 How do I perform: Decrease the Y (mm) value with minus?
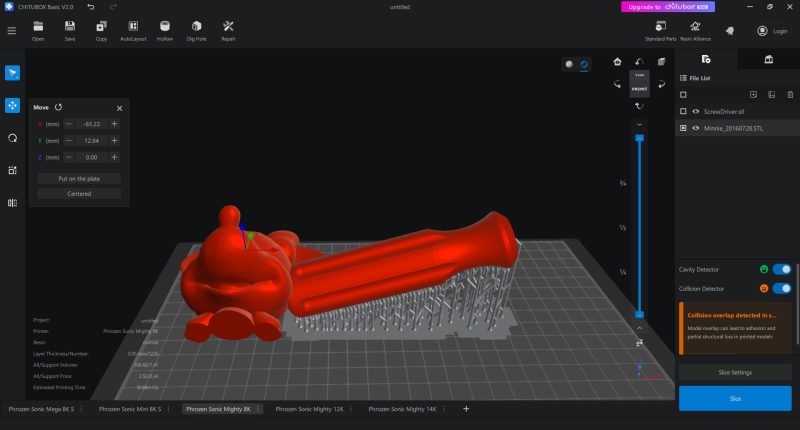(69, 141)
